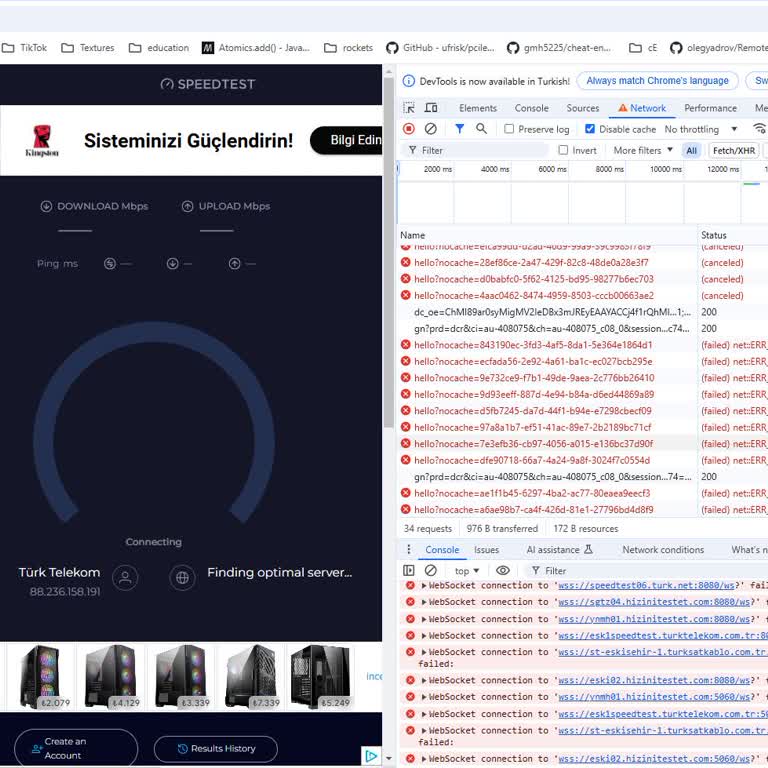
Task: Switch to the Elements tab
Action: pos(478,108)
